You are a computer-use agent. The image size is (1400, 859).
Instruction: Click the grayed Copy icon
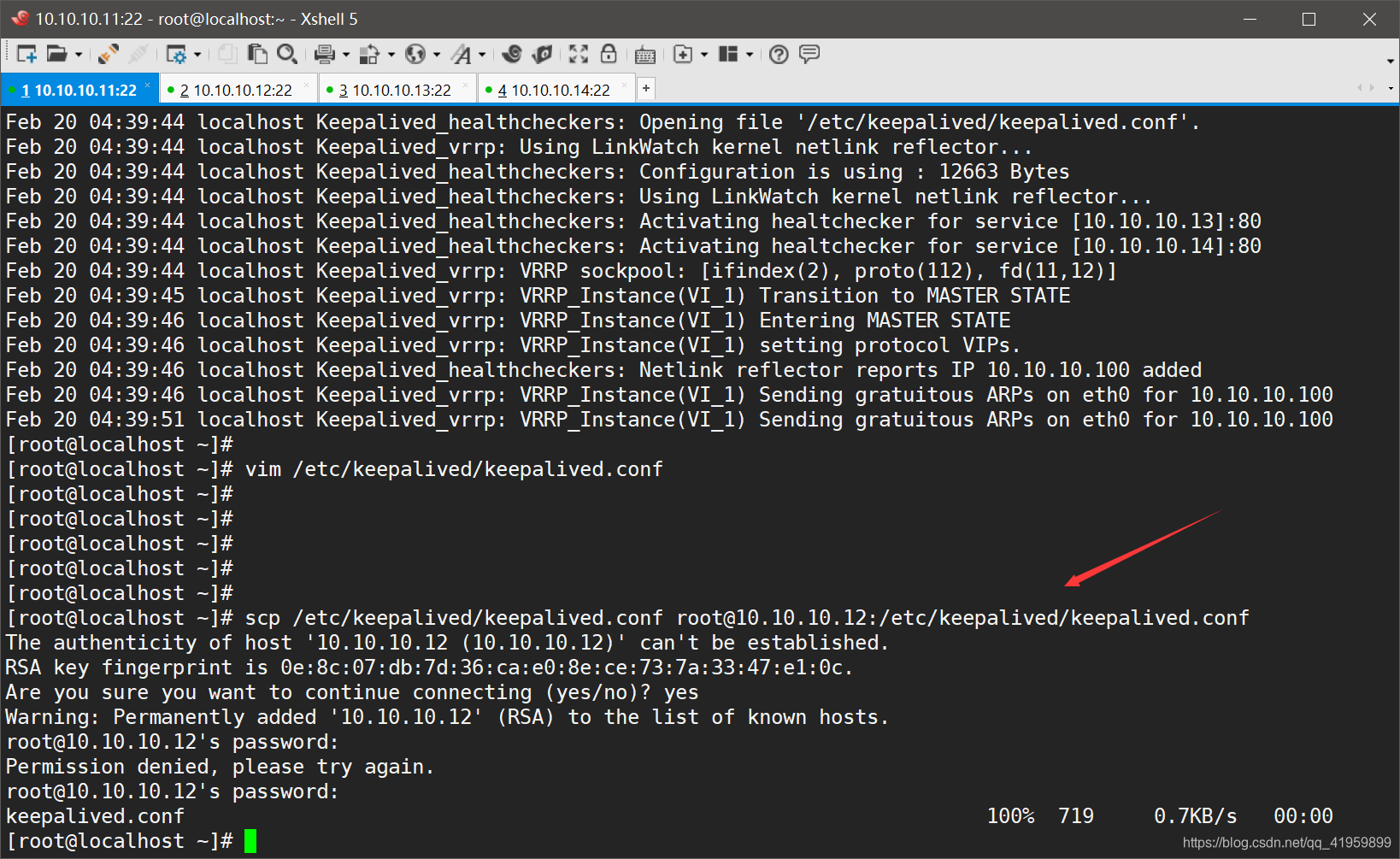[227, 55]
